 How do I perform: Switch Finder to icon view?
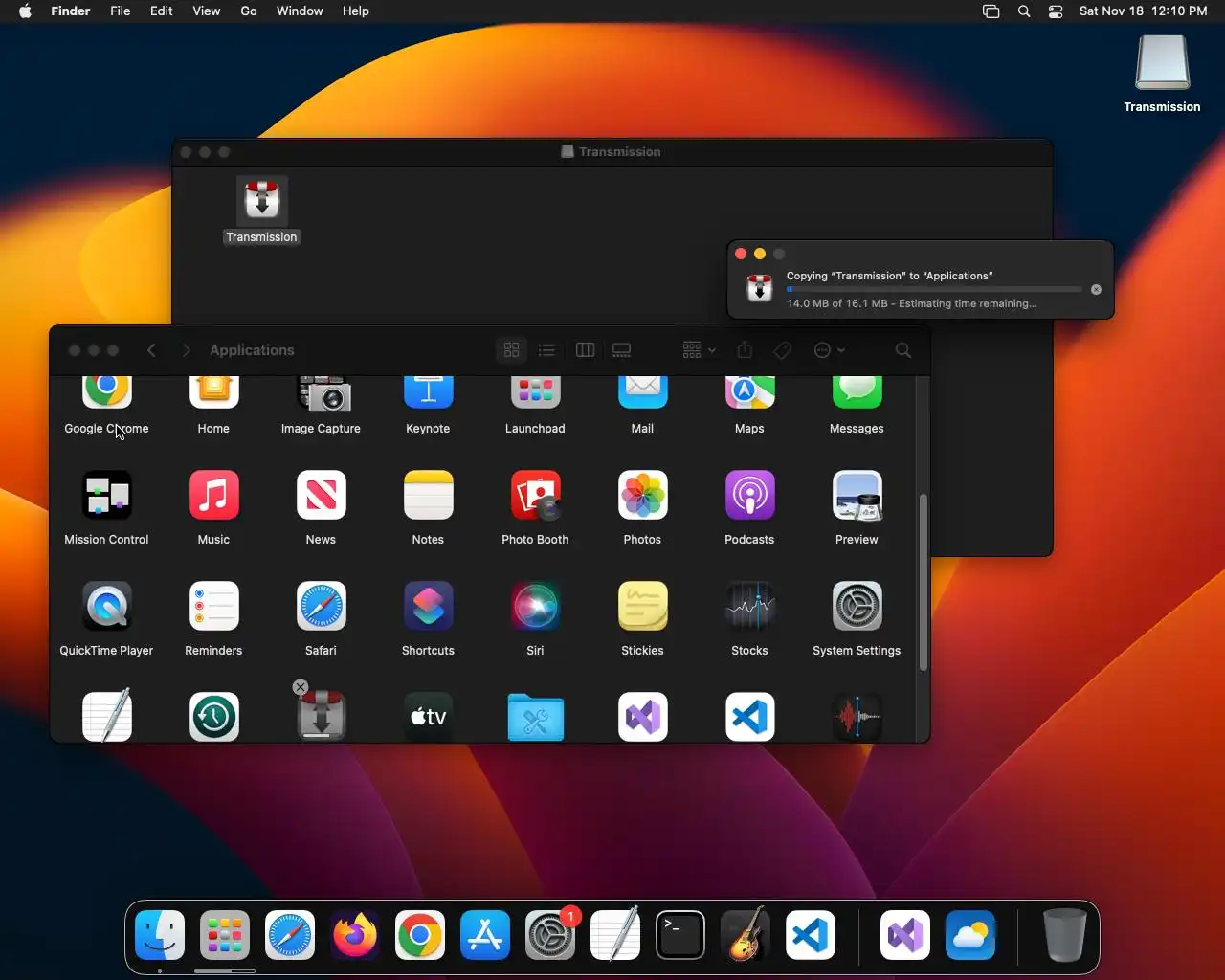coord(512,350)
